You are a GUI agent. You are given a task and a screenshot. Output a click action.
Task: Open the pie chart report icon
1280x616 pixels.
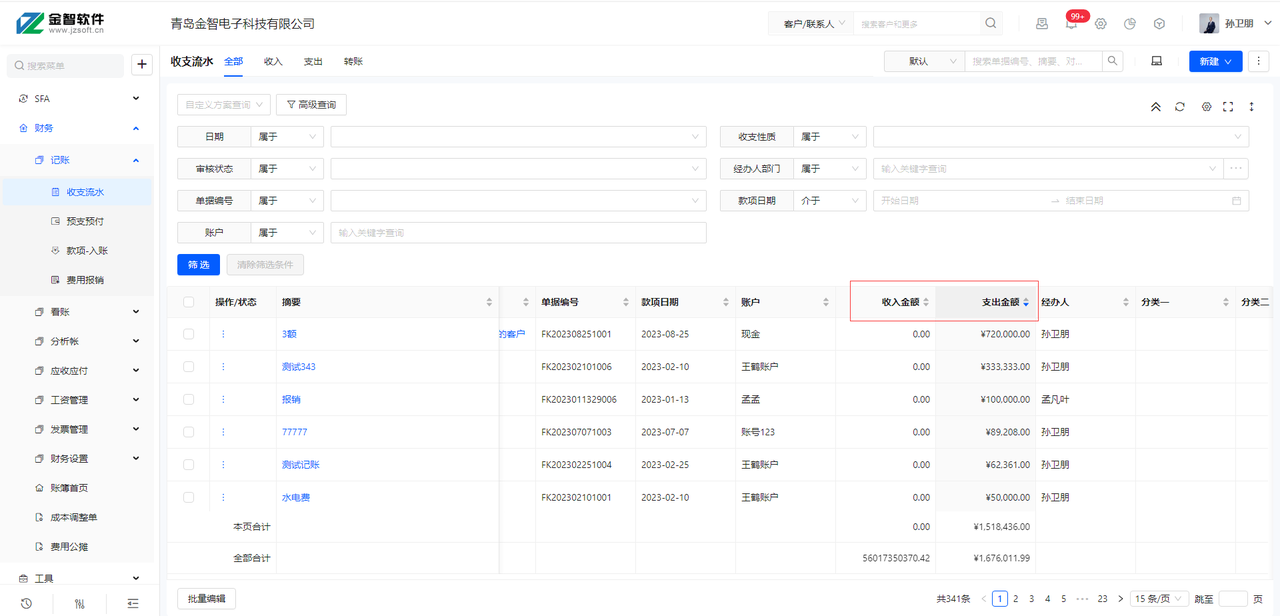[1130, 23]
